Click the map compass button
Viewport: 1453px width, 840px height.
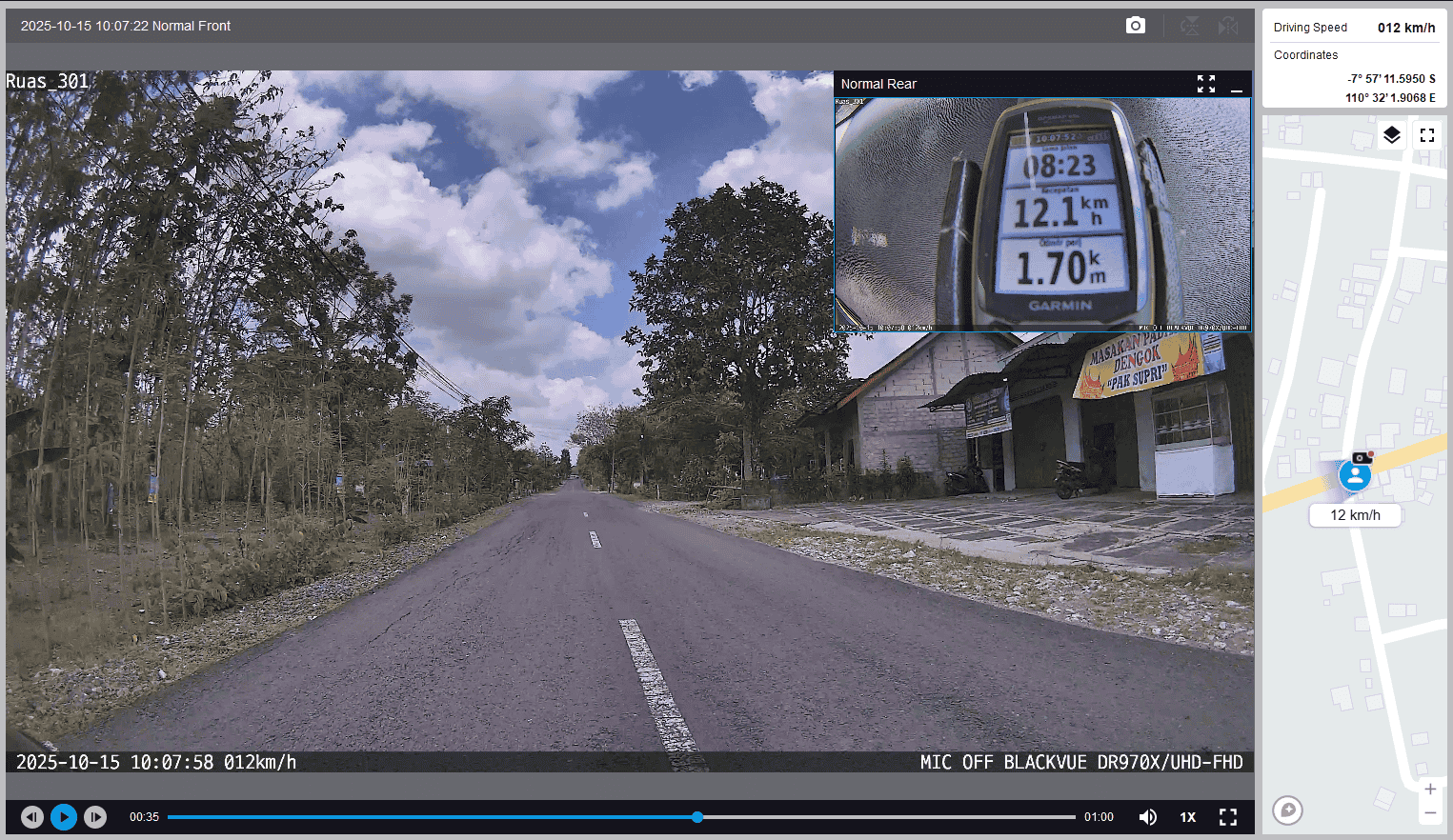pyautogui.click(x=1287, y=810)
